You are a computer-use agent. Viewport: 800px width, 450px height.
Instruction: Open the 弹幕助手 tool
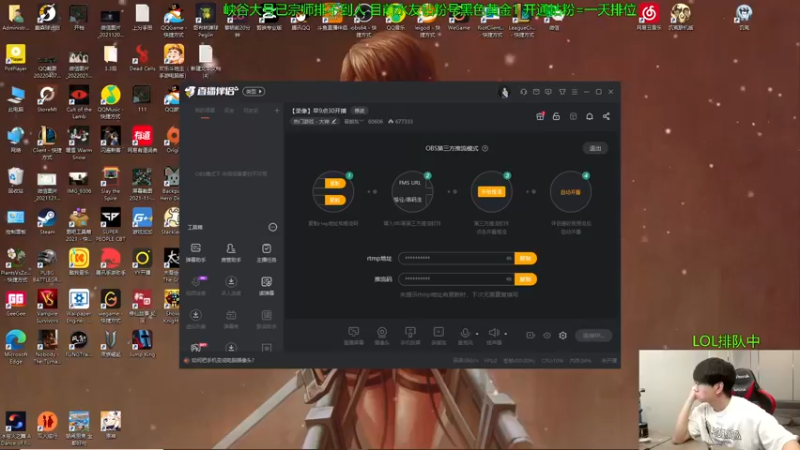click(196, 253)
